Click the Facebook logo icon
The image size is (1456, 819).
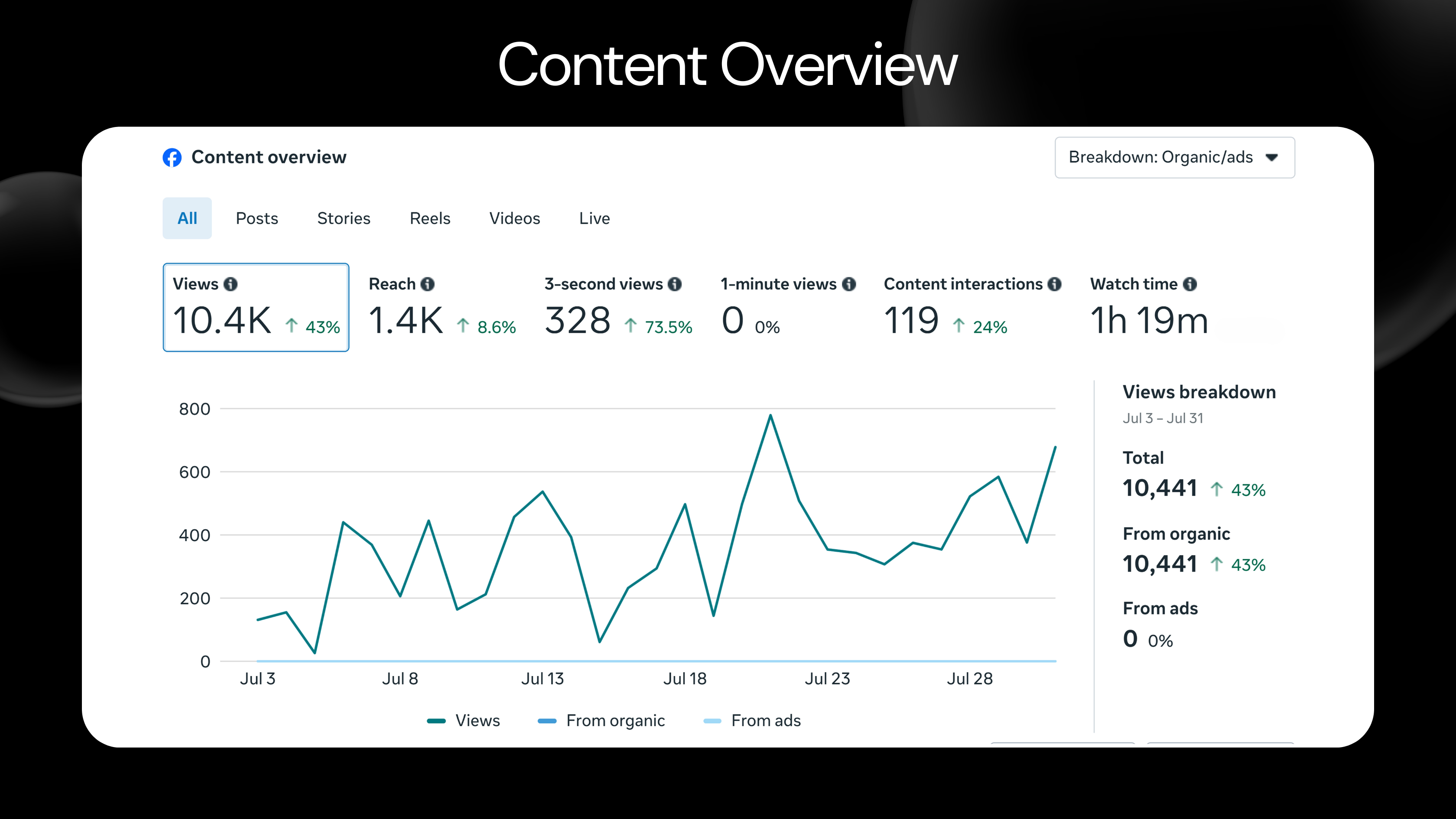tap(172, 158)
